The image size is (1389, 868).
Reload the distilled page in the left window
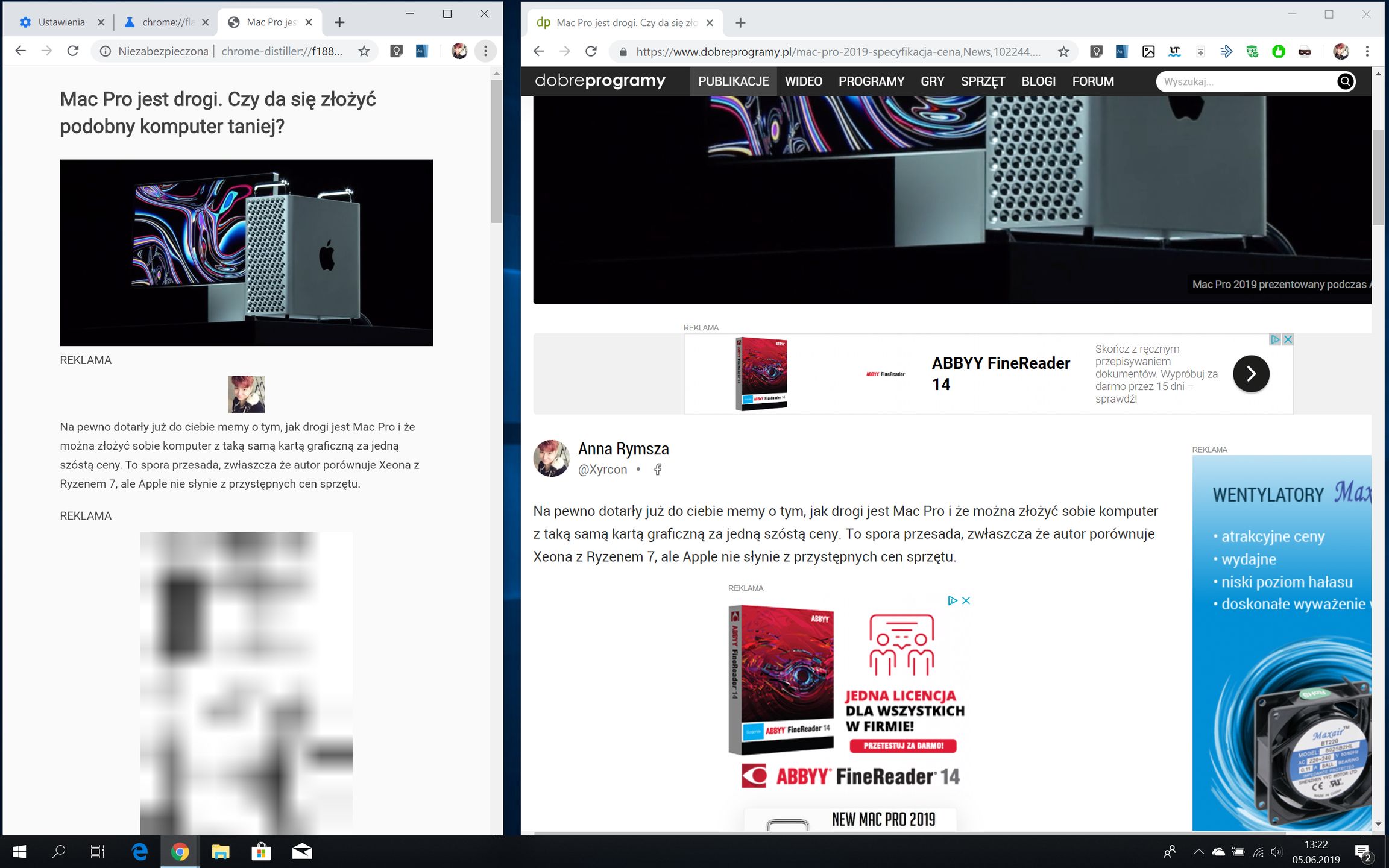73,51
